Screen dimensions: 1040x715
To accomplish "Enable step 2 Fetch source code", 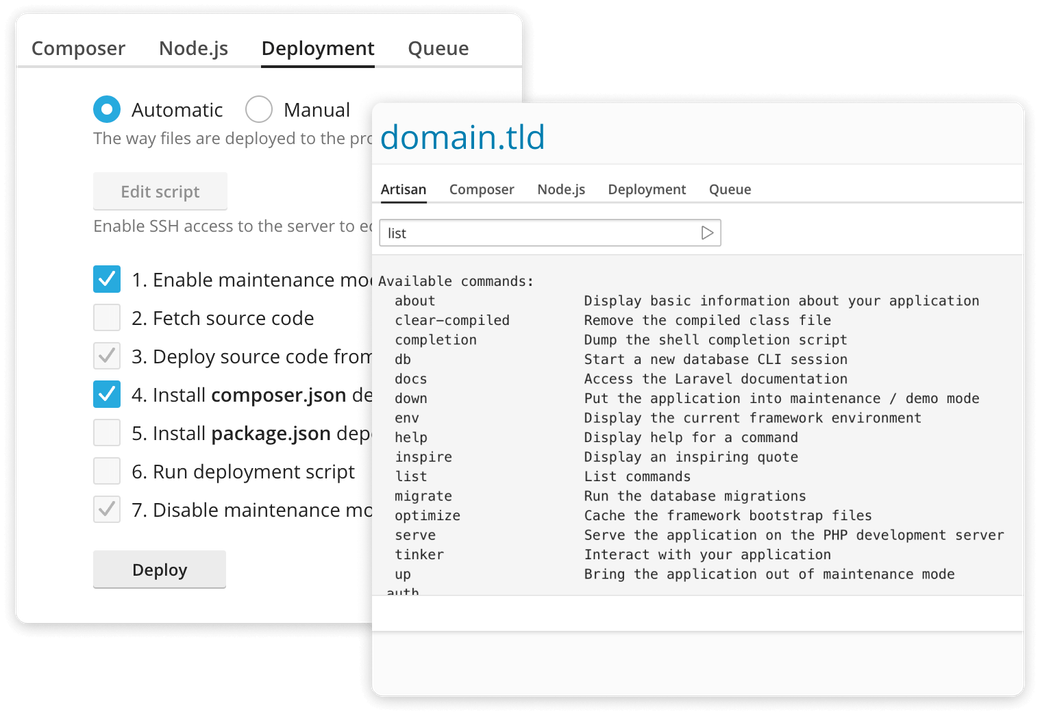I will click(x=106, y=317).
